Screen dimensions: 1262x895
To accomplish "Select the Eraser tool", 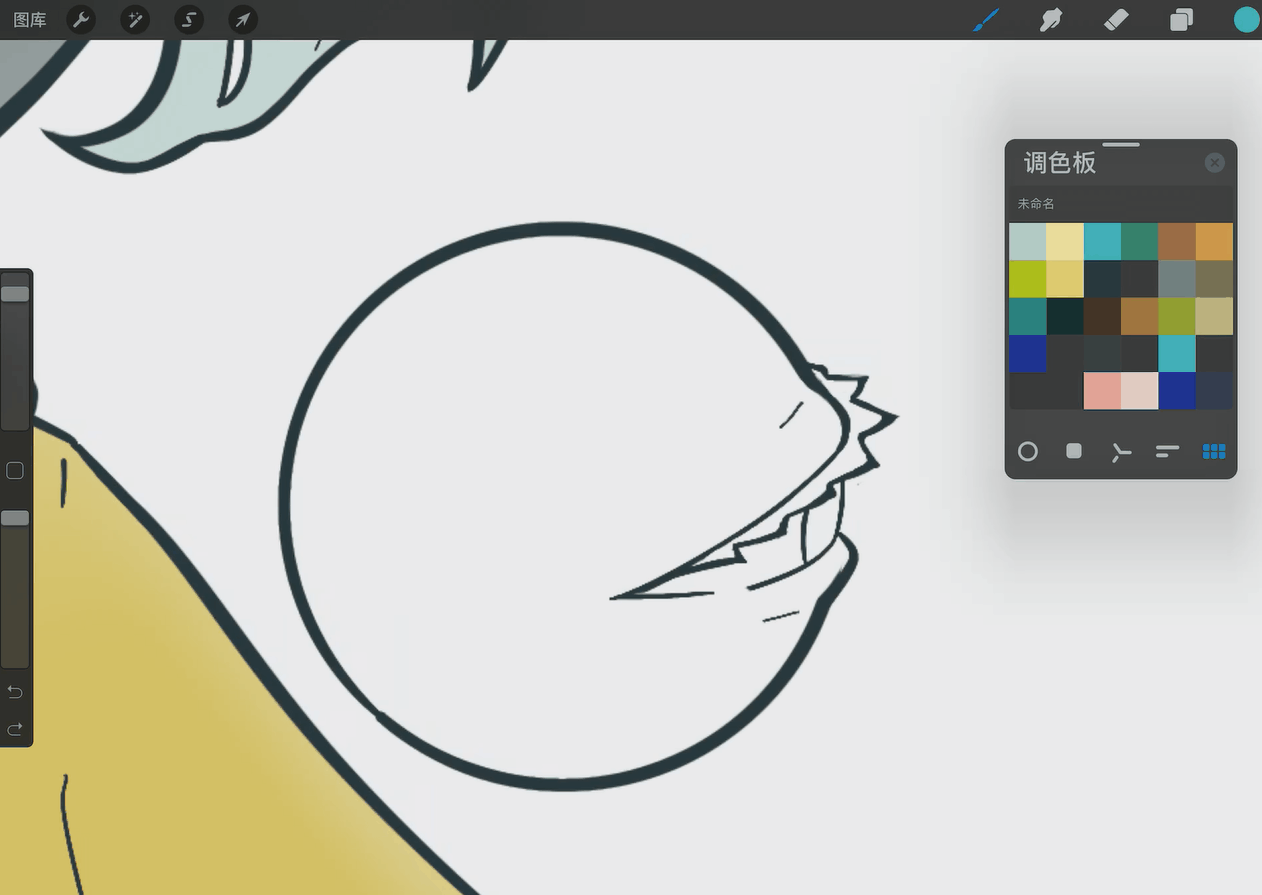I will pos(1116,20).
